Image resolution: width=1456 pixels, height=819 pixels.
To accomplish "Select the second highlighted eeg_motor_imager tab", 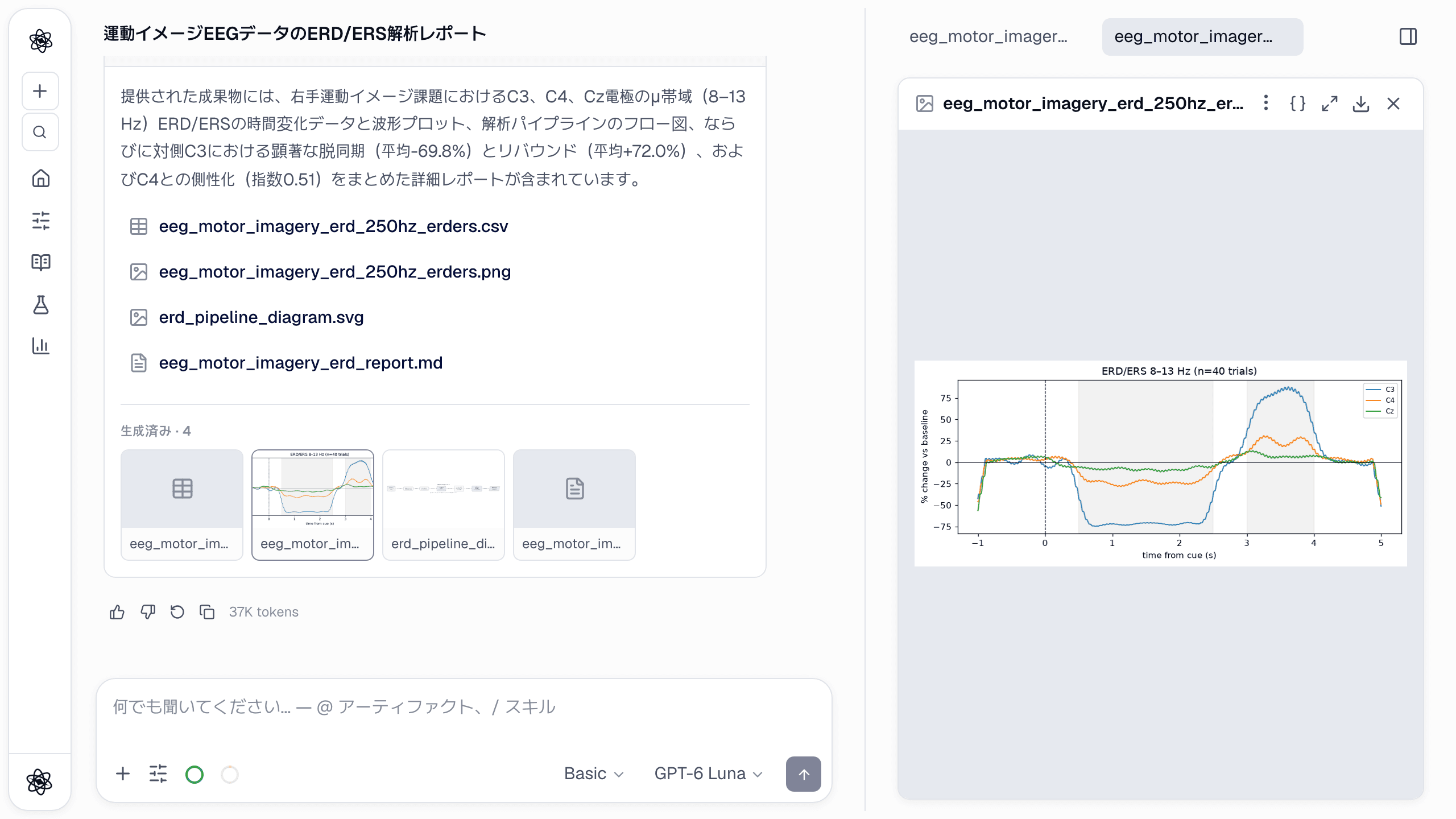I will click(1202, 36).
